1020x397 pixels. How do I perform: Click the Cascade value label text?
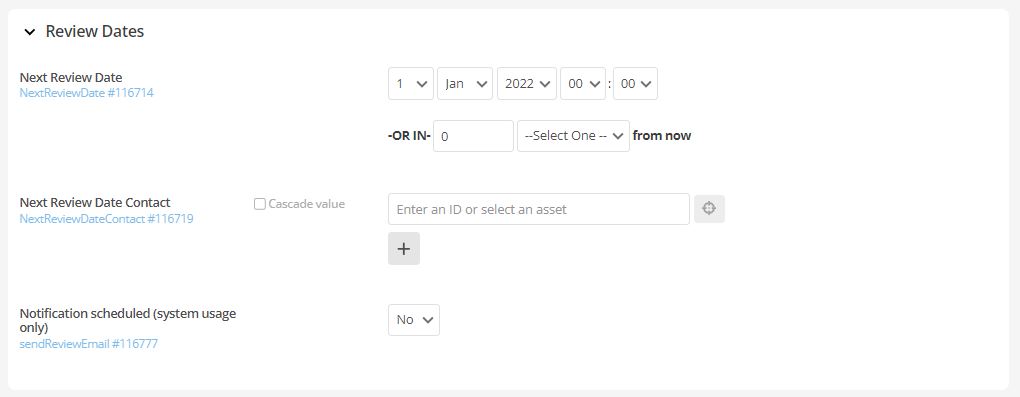tap(306, 204)
